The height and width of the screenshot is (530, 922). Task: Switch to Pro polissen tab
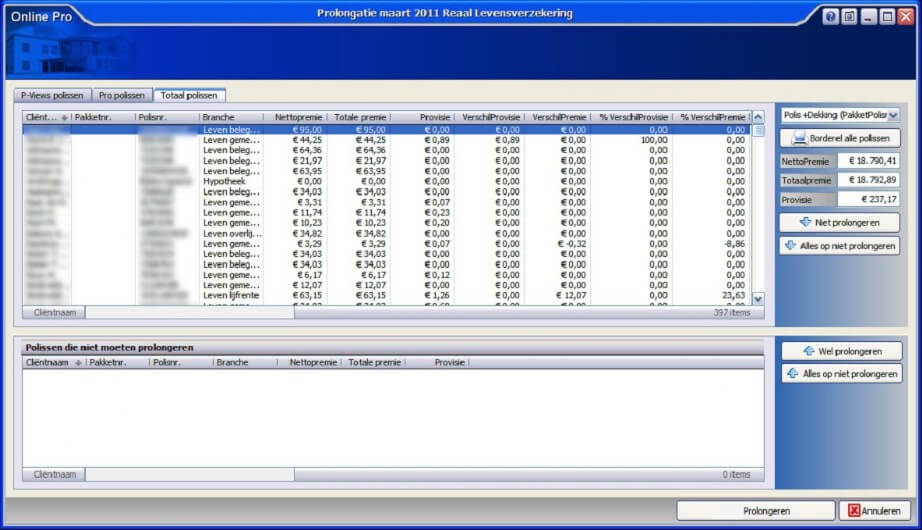click(122, 95)
